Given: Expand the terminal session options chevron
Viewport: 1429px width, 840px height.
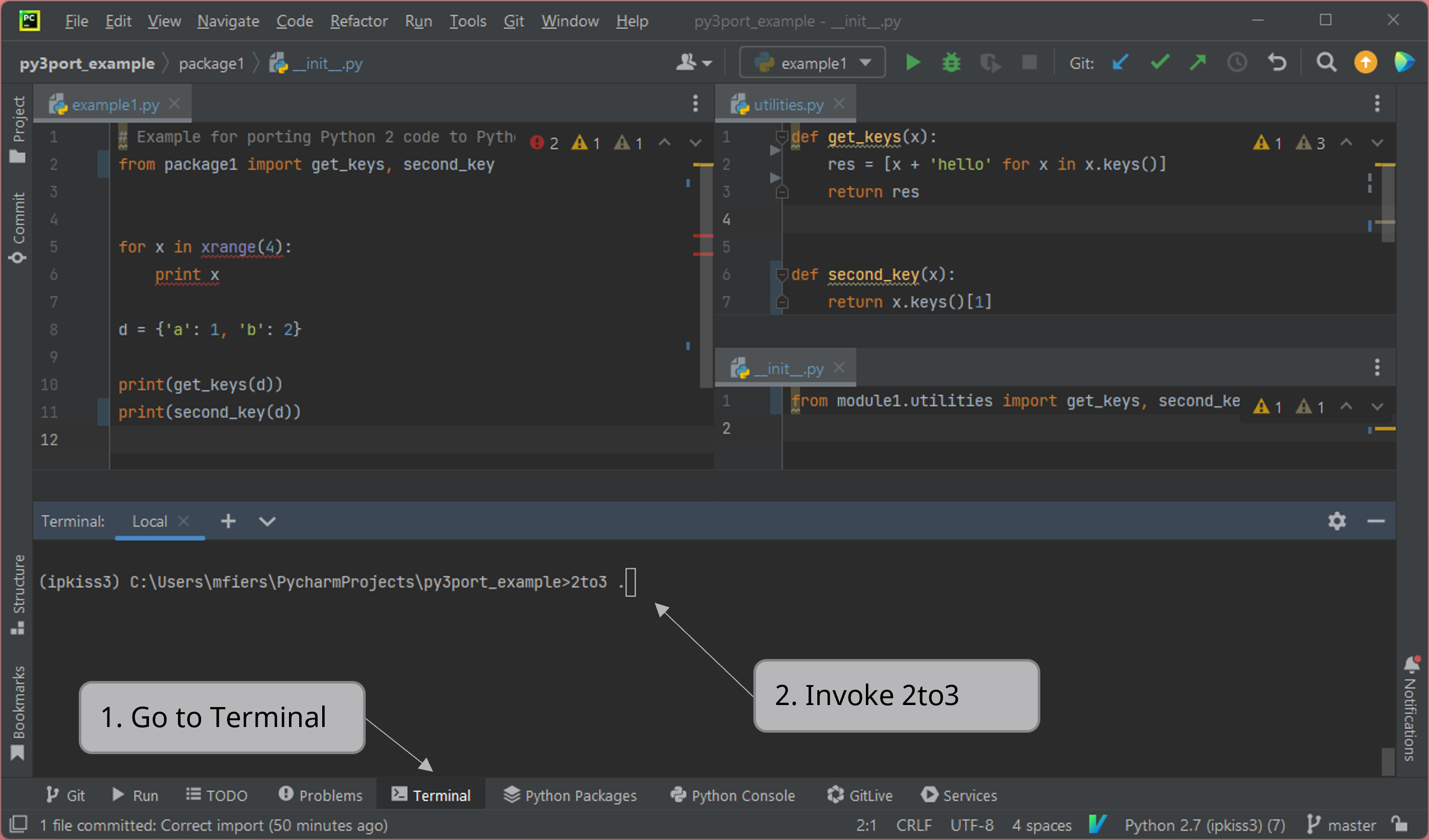Looking at the screenshot, I should pos(267,521).
